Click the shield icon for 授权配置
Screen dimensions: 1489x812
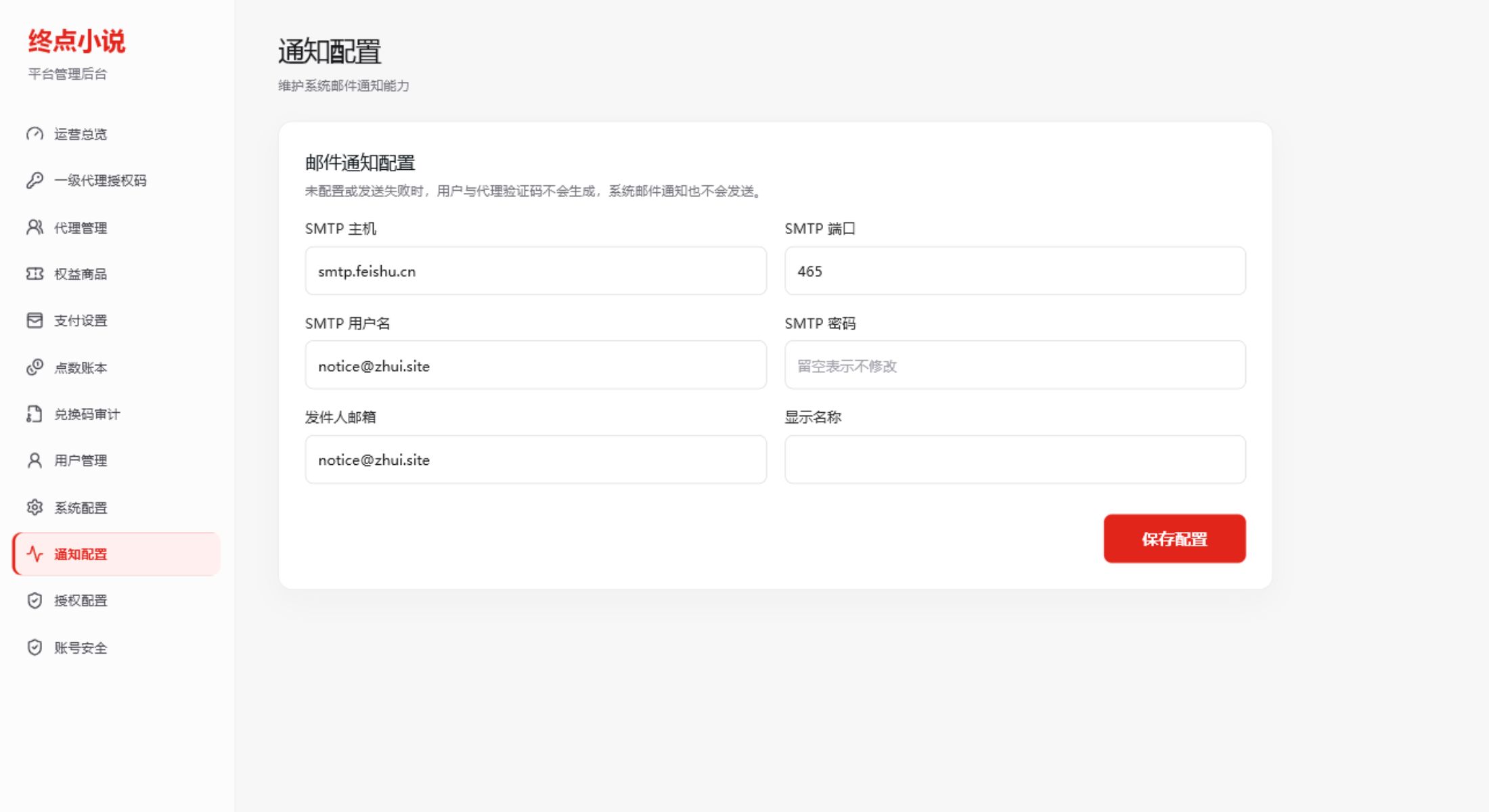pos(35,600)
